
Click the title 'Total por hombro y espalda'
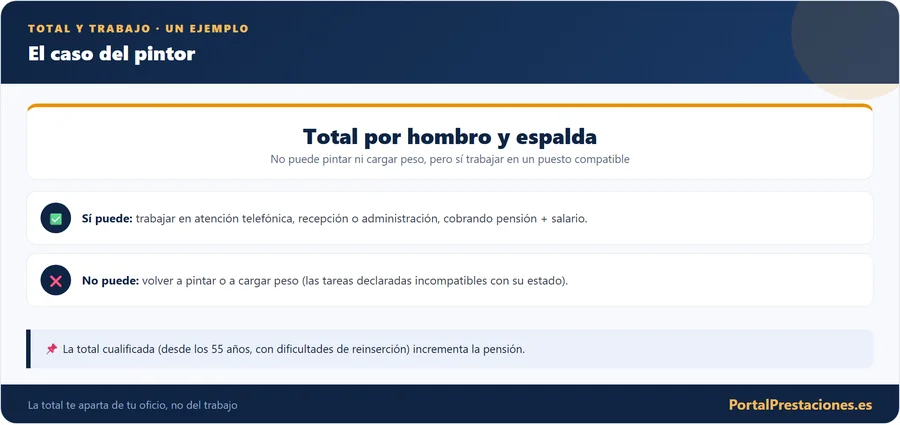(x=449, y=137)
